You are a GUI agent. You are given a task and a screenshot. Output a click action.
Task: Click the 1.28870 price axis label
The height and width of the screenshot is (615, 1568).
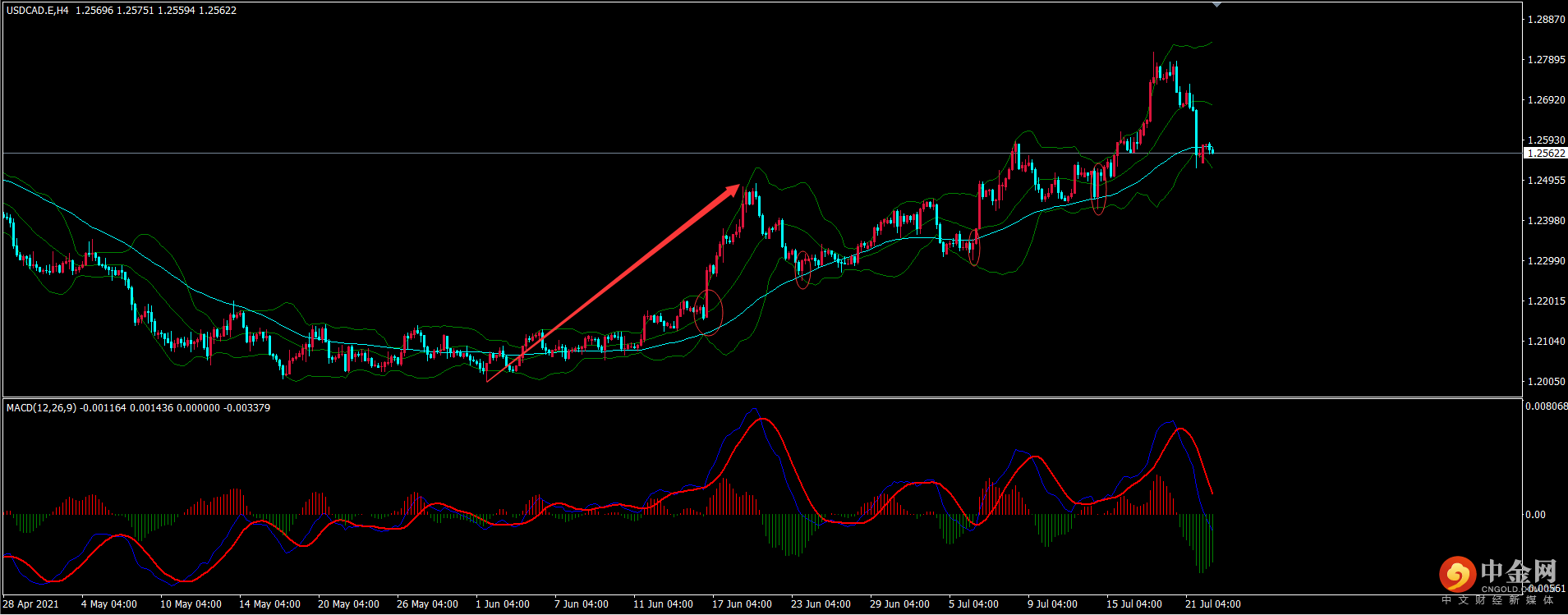[x=1545, y=20]
